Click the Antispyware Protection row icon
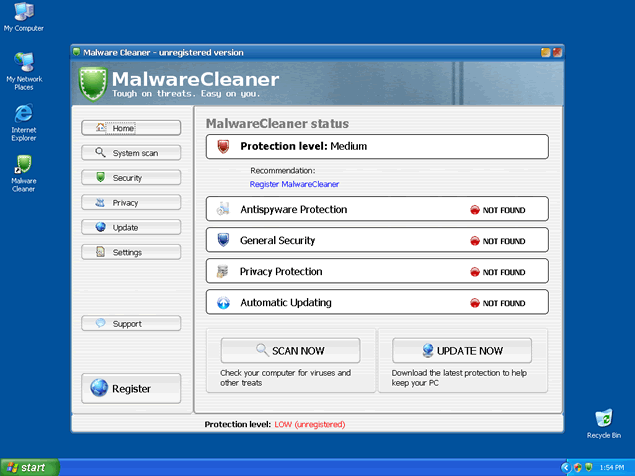Screen dimensions: 635x476 pyautogui.click(x=223, y=209)
